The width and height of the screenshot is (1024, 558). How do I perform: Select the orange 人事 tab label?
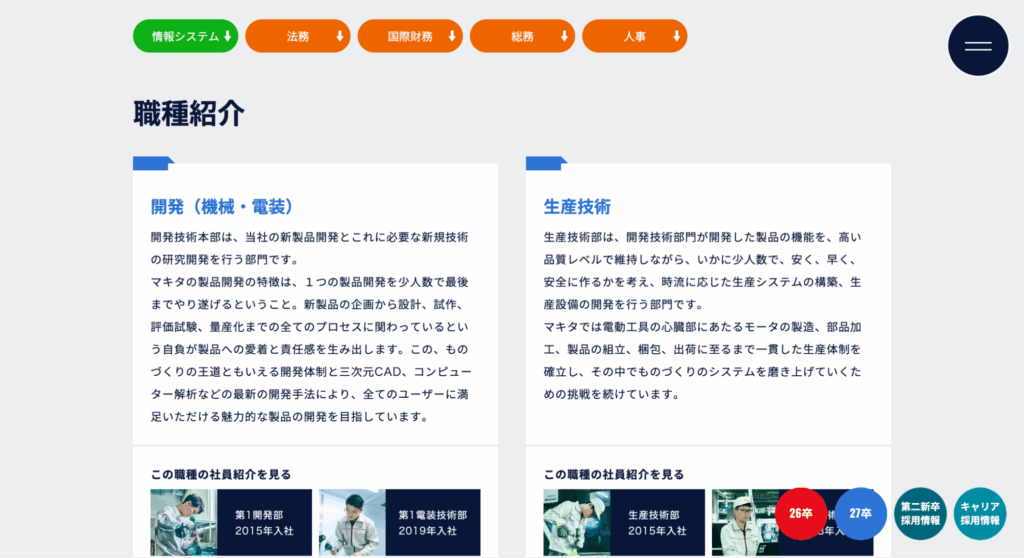pos(634,36)
